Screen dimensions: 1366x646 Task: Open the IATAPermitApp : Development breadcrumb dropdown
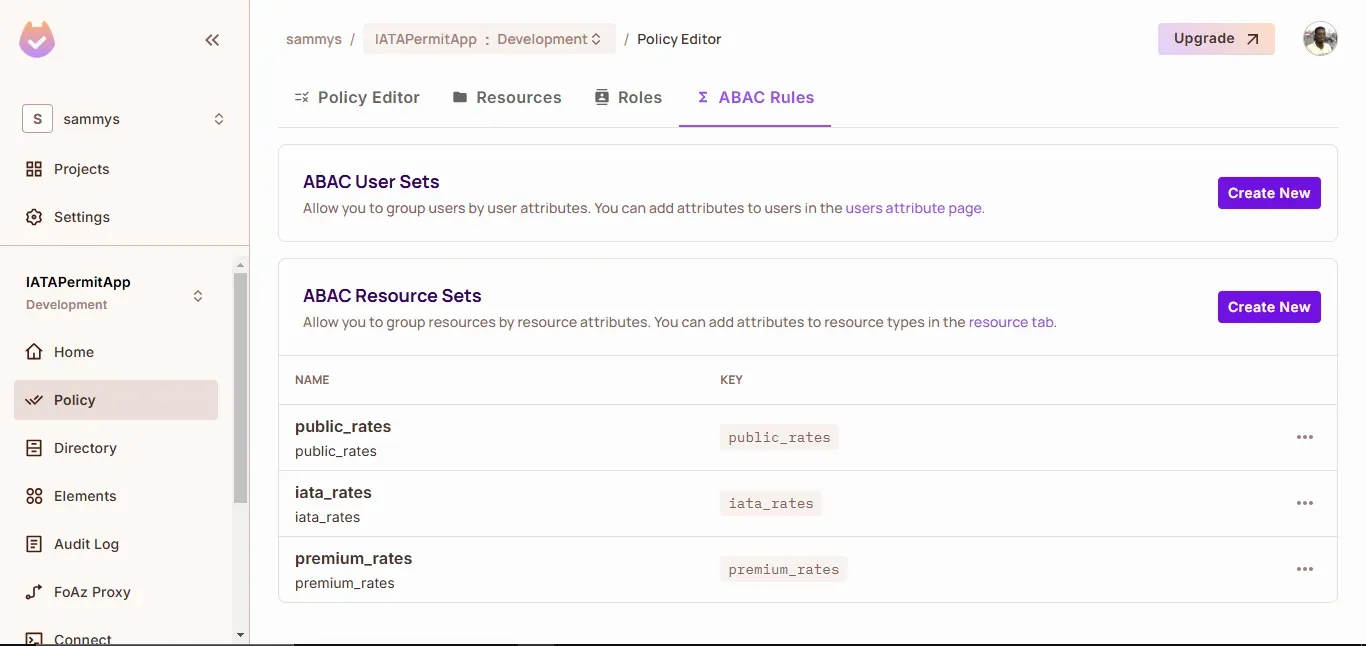[x=488, y=39]
